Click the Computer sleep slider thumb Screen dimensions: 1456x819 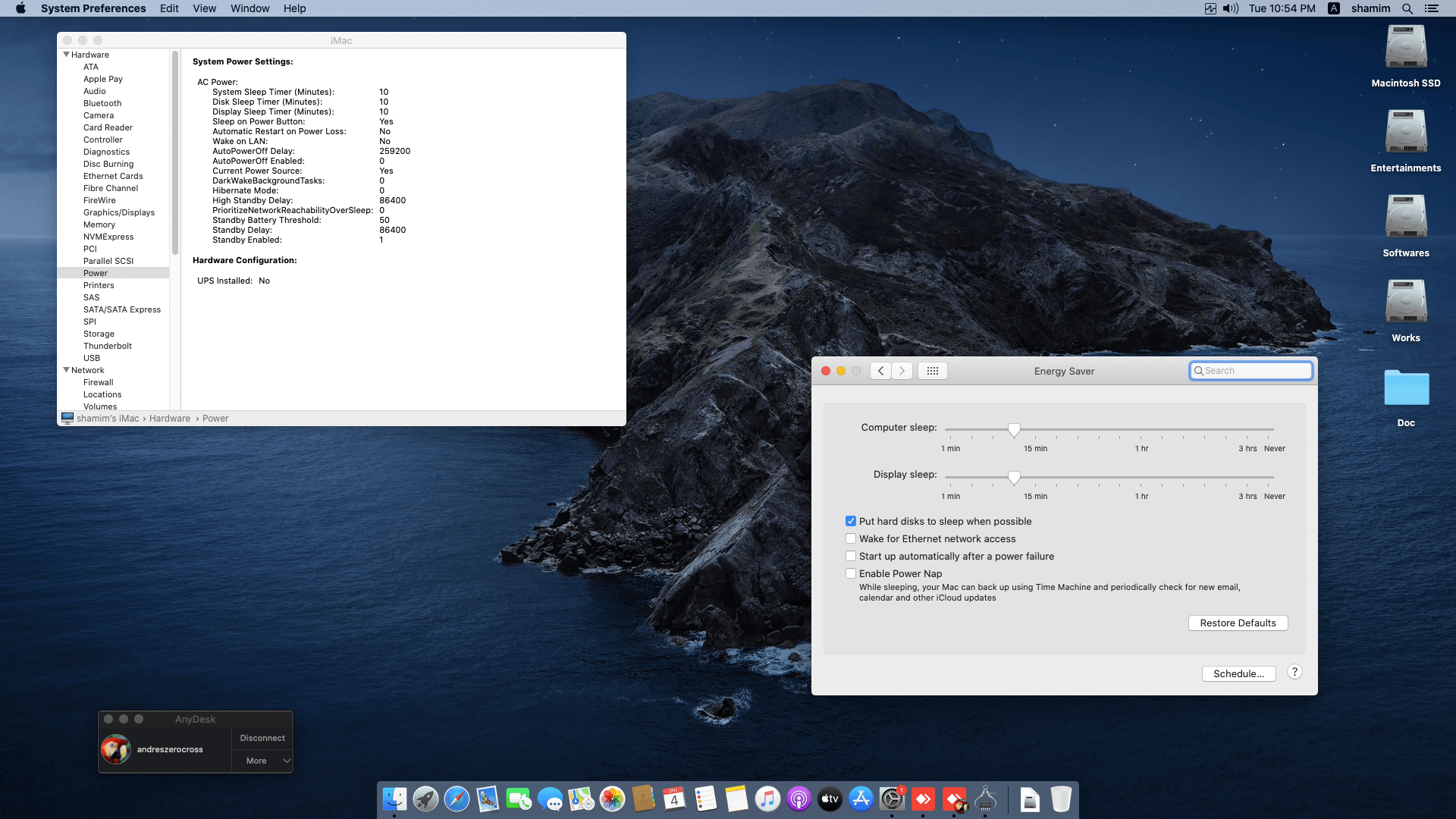coord(1014,430)
